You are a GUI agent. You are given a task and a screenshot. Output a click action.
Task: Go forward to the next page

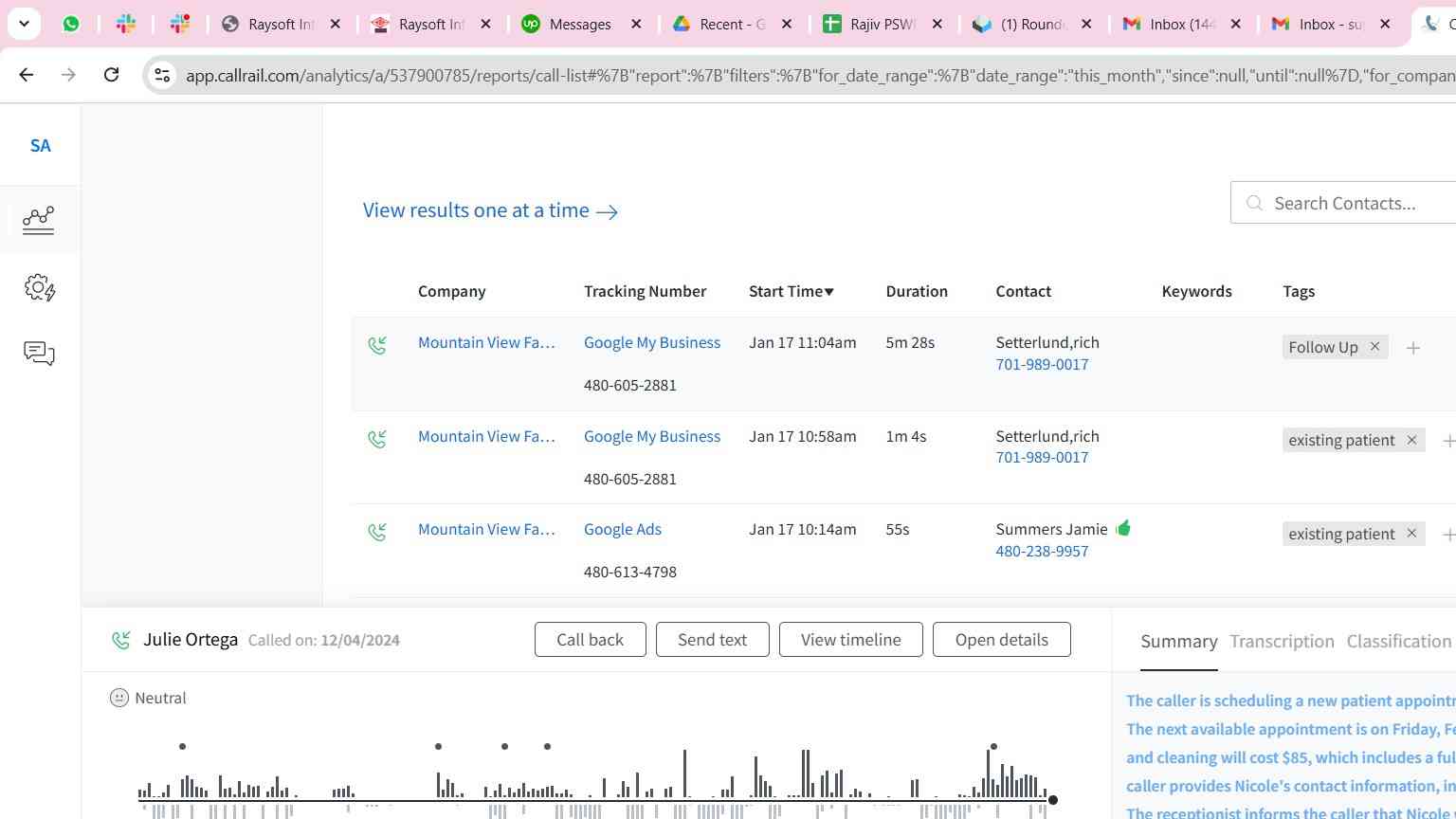click(68, 74)
